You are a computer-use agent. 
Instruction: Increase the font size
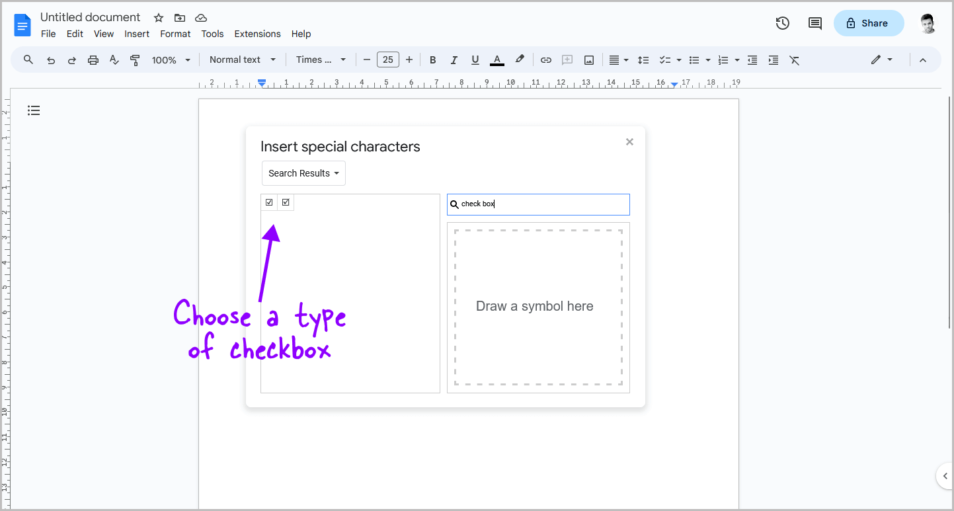pyautogui.click(x=409, y=60)
